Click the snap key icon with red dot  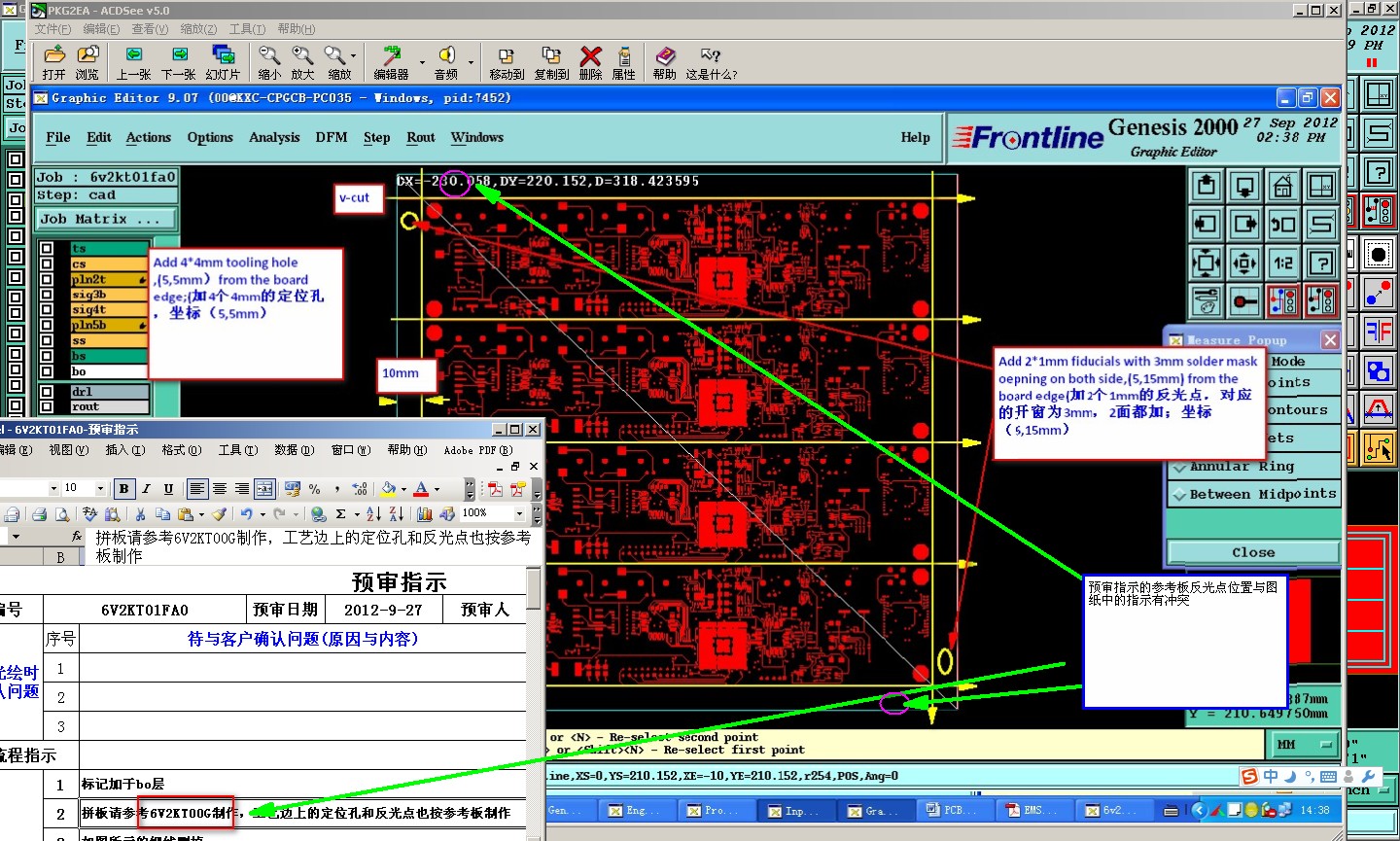[x=1244, y=301]
